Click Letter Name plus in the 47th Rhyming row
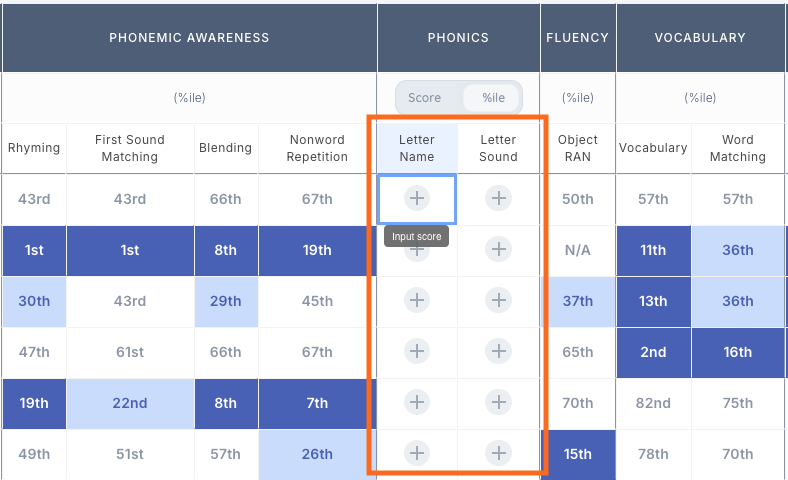This screenshot has height=480, width=788. (x=417, y=352)
